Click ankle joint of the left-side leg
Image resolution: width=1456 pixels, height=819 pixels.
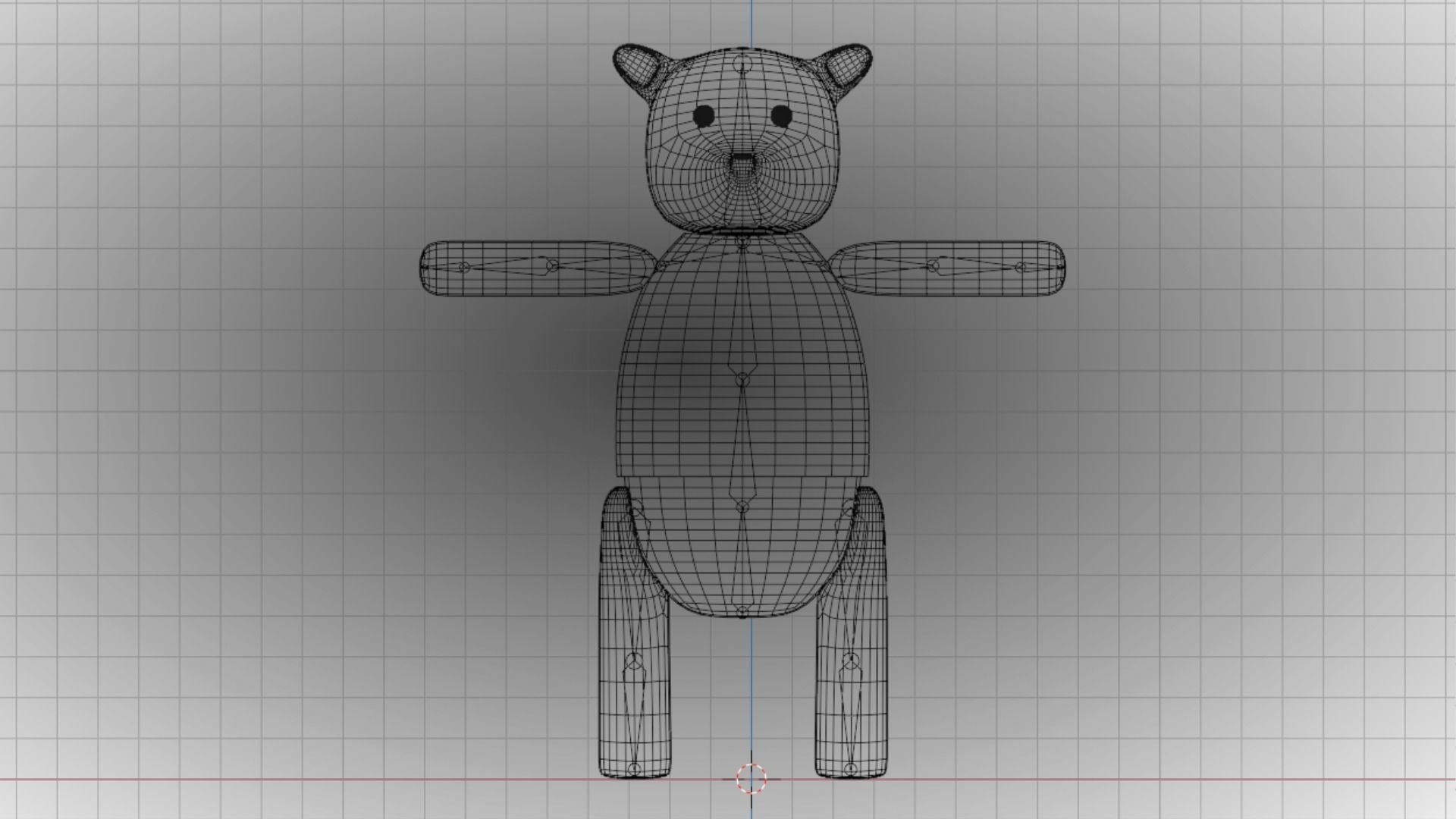tap(634, 770)
